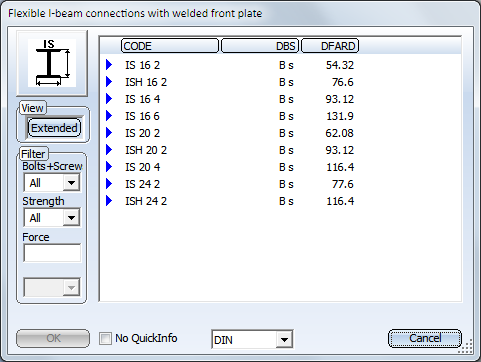This screenshot has width=481, height=362.
Task: Select the IS 16 4 code entry
Action: click(143, 99)
